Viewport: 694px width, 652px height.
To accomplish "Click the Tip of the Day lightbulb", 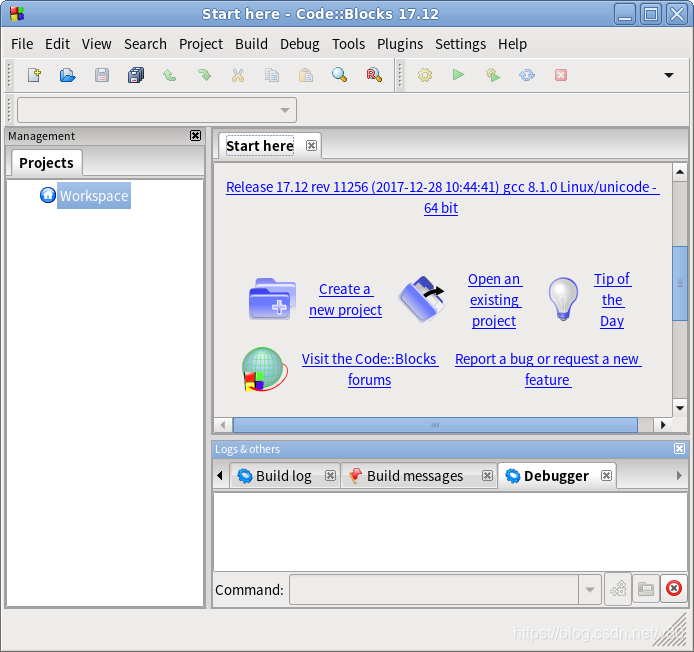I will (563, 299).
